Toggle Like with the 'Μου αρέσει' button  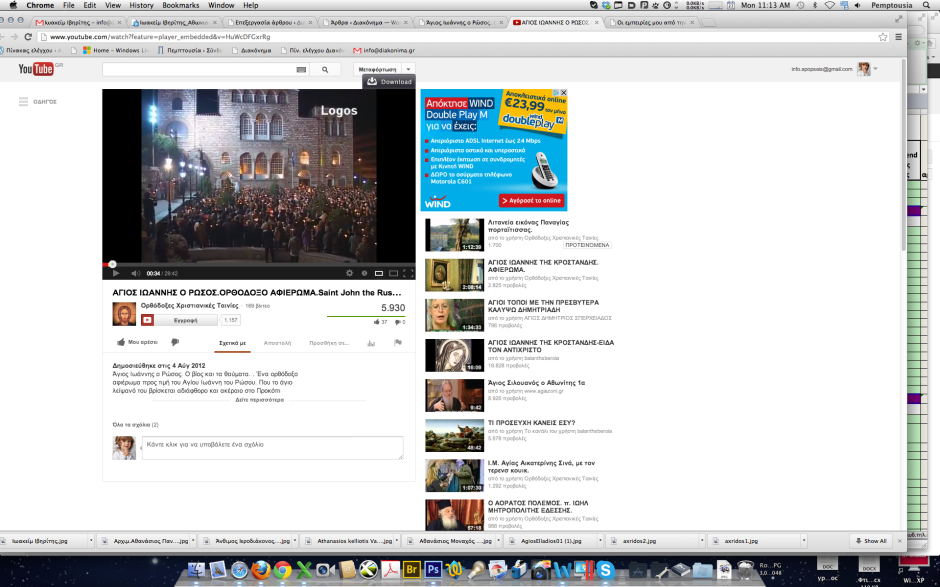pyautogui.click(x=138, y=342)
